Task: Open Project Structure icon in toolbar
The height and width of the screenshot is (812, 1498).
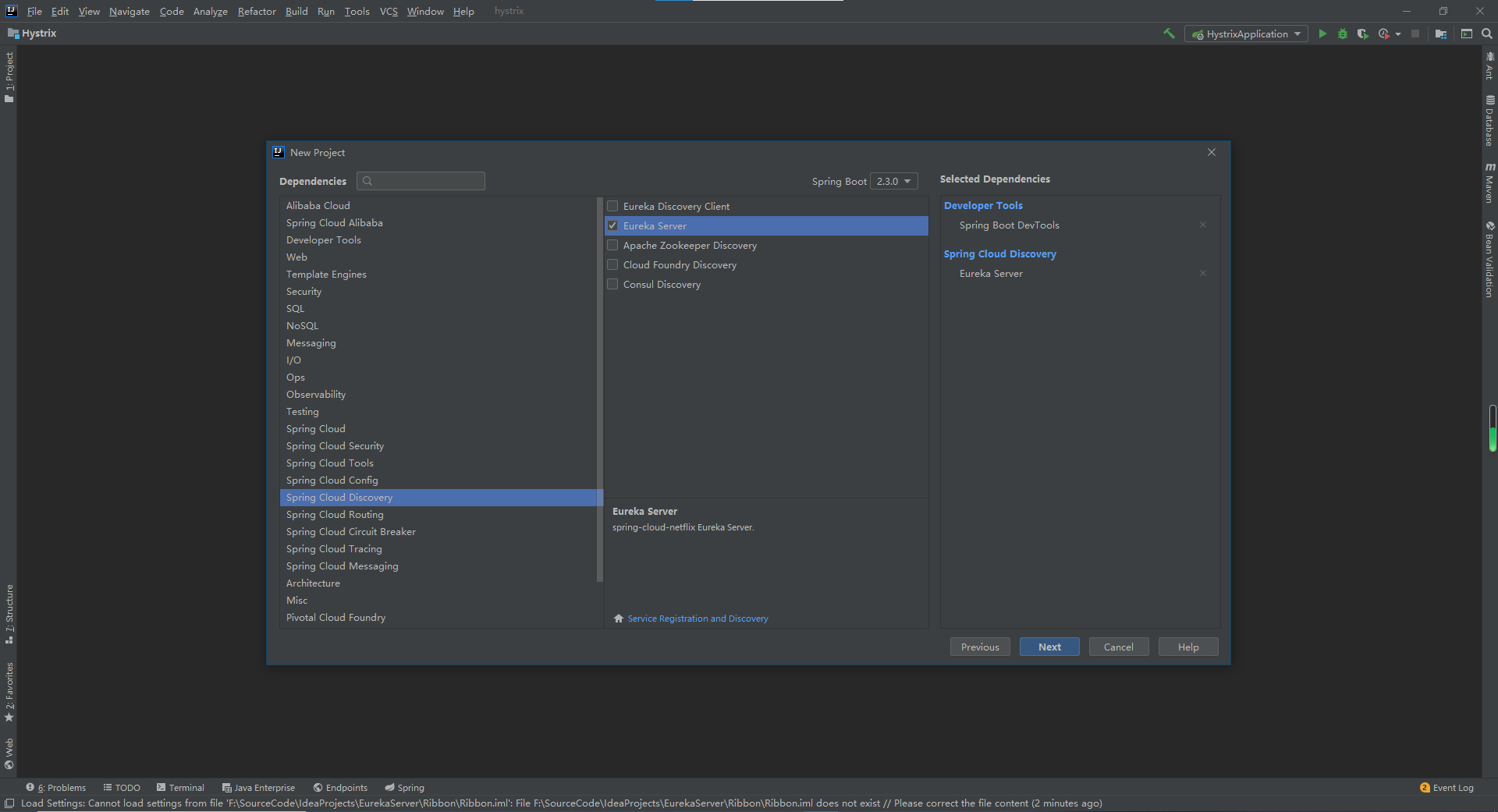Action: 1441,34
